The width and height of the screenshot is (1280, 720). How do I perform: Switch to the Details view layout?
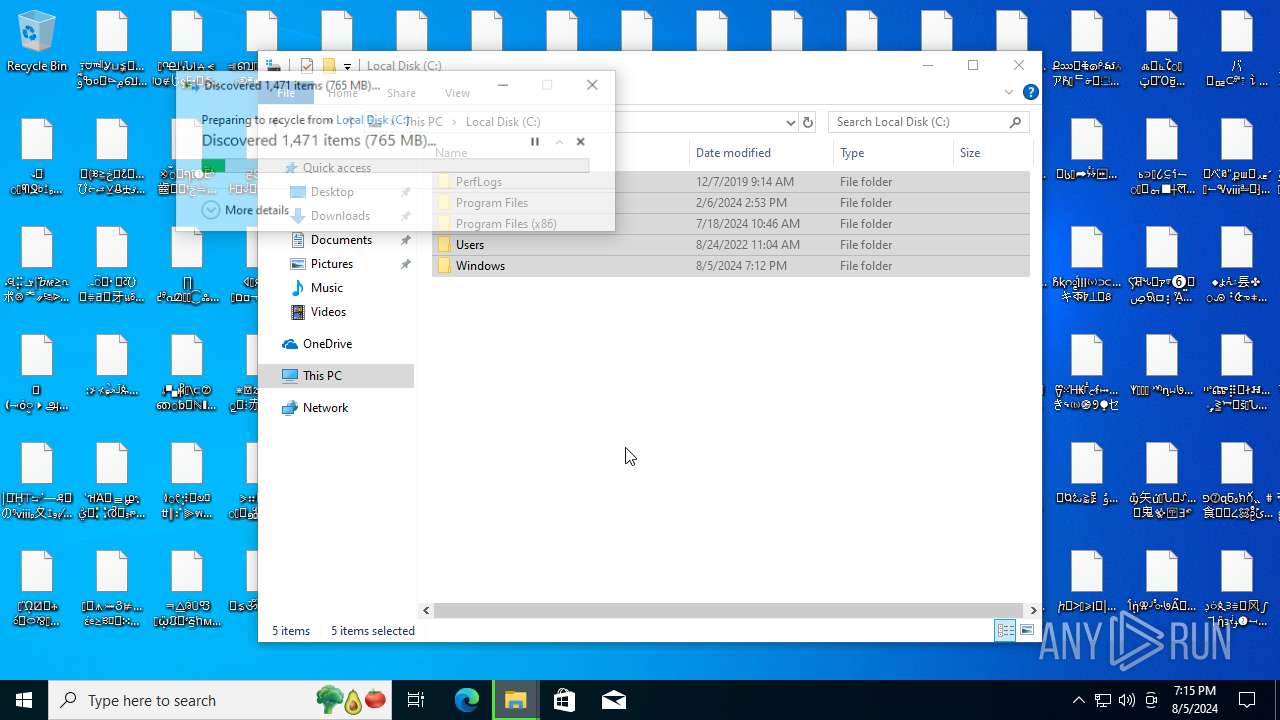click(1005, 630)
